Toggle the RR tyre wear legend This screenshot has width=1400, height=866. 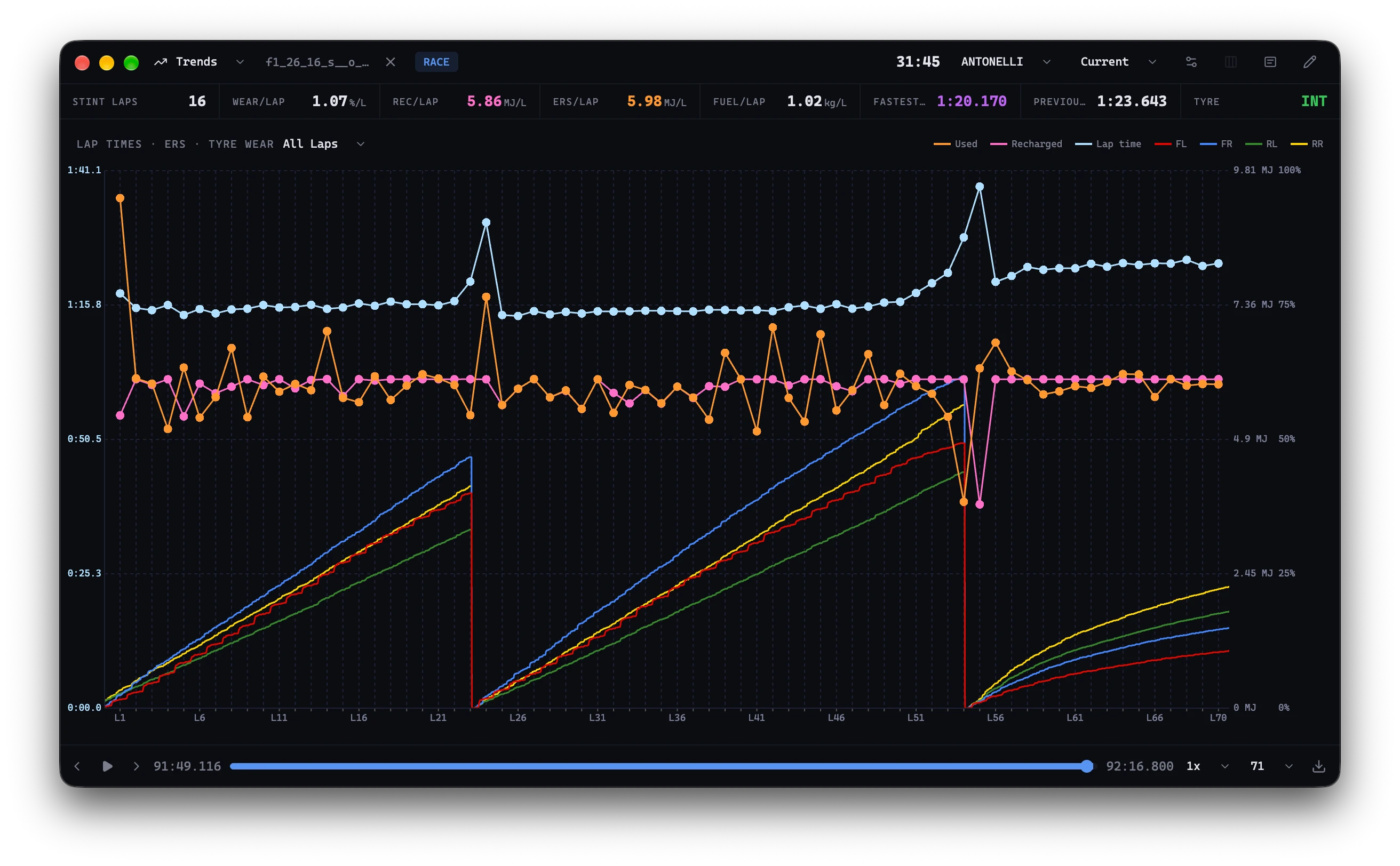click(x=1306, y=144)
